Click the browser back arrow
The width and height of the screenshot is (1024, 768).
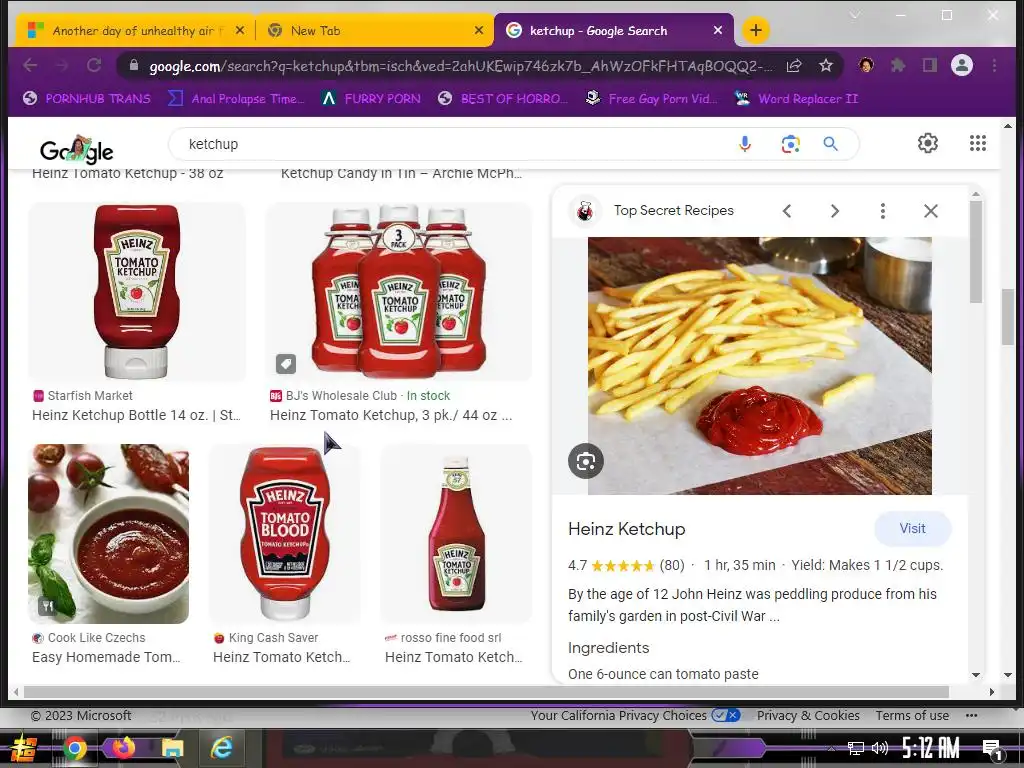pos(30,65)
